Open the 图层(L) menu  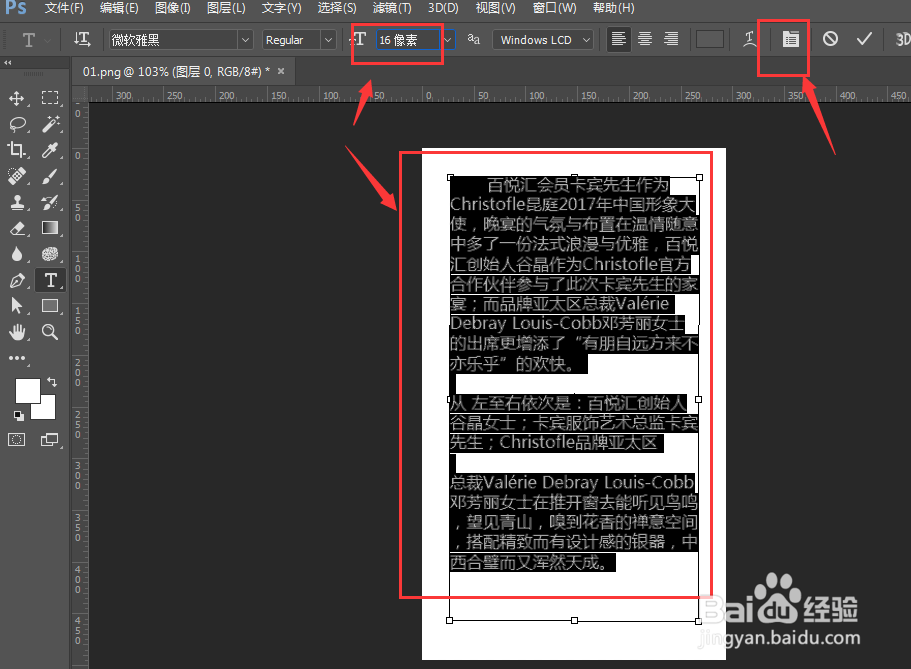tap(226, 8)
